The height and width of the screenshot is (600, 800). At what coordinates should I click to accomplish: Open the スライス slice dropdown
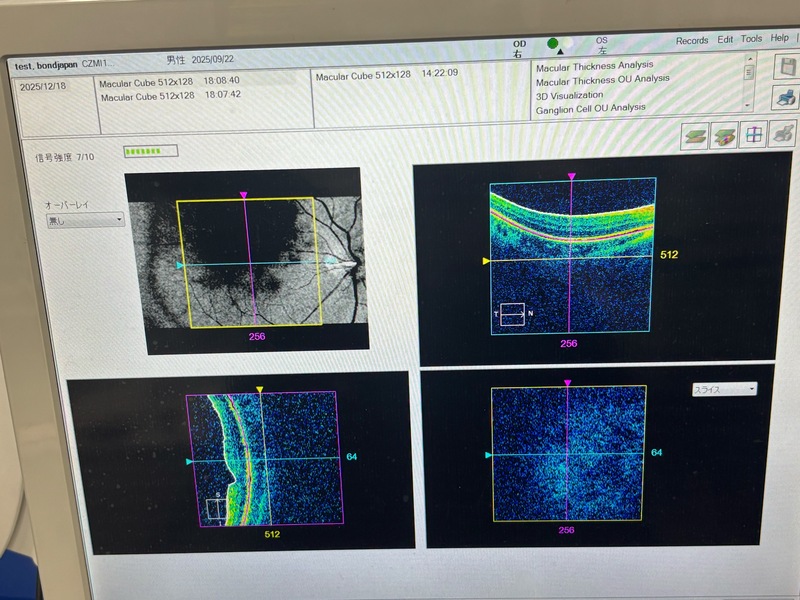725,389
